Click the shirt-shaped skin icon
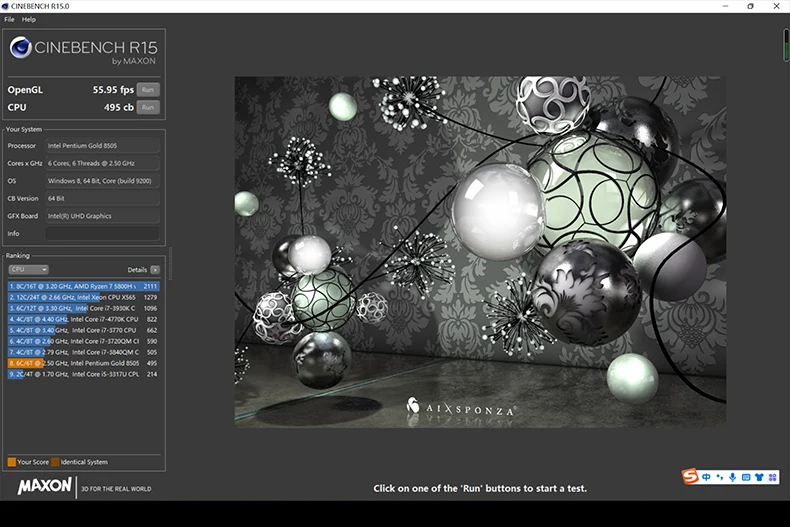Viewport: 790px width, 527px height. point(758,477)
